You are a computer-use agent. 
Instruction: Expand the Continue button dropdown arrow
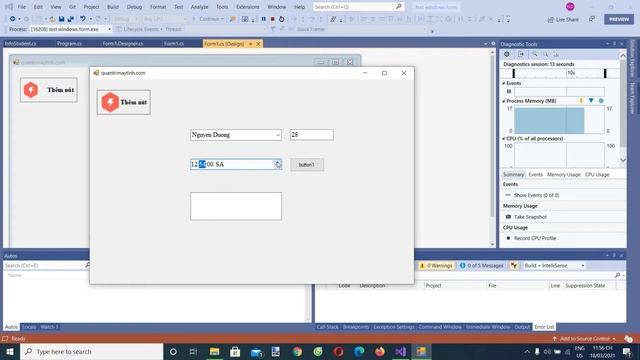click(222, 19)
